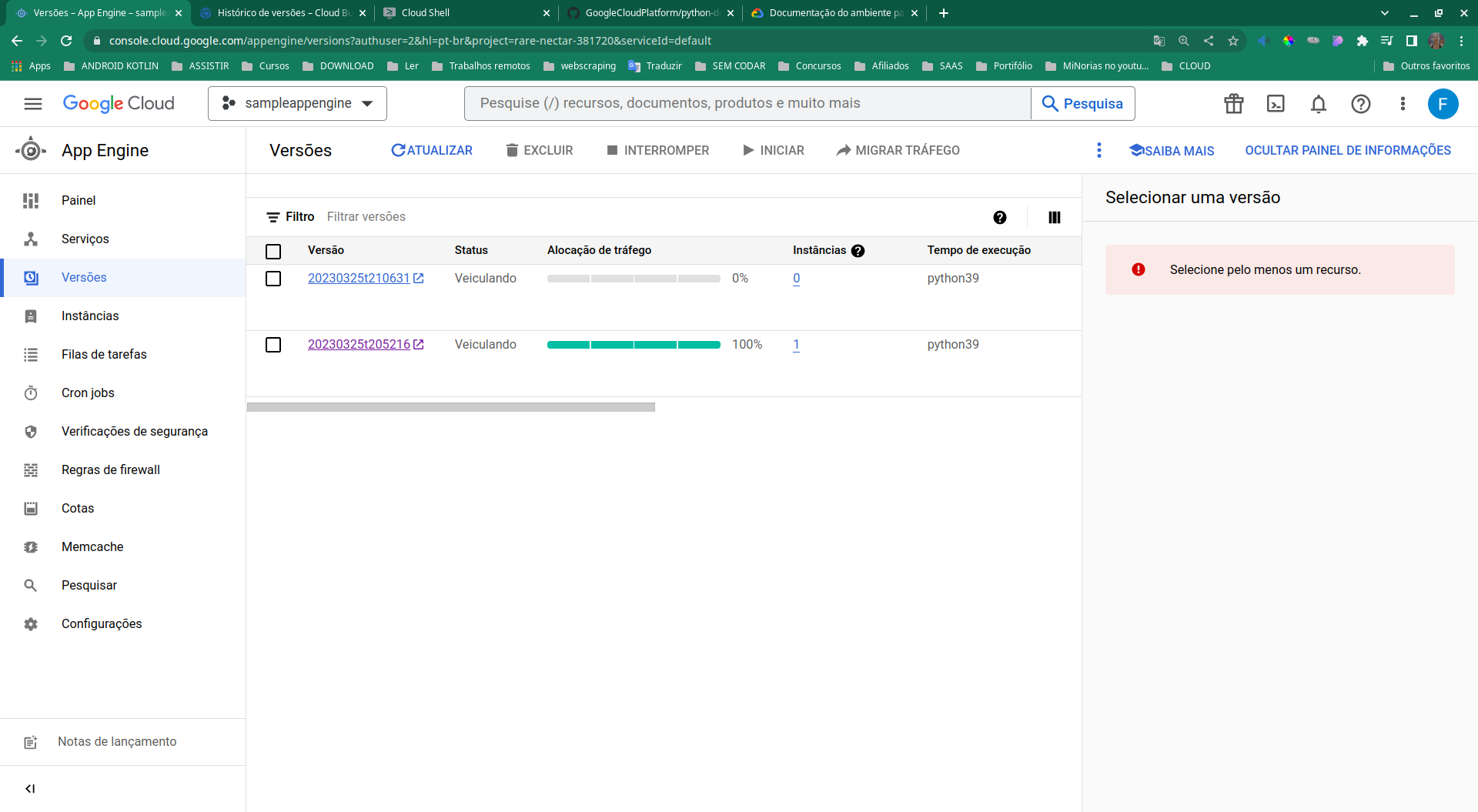This screenshot has width=1478, height=812.
Task: Check the select-all versions checkbox
Action: click(273, 251)
